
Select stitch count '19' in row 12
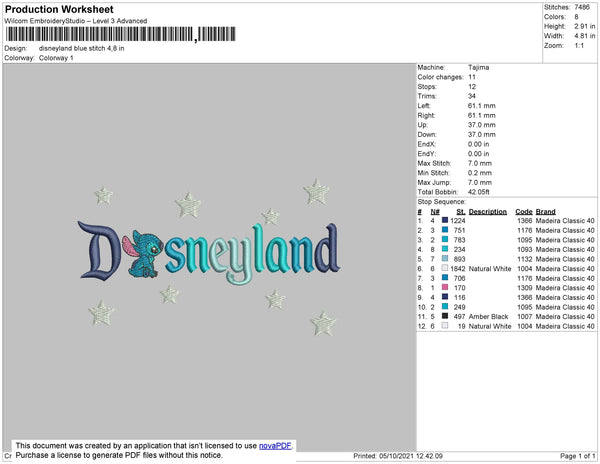[461, 326]
